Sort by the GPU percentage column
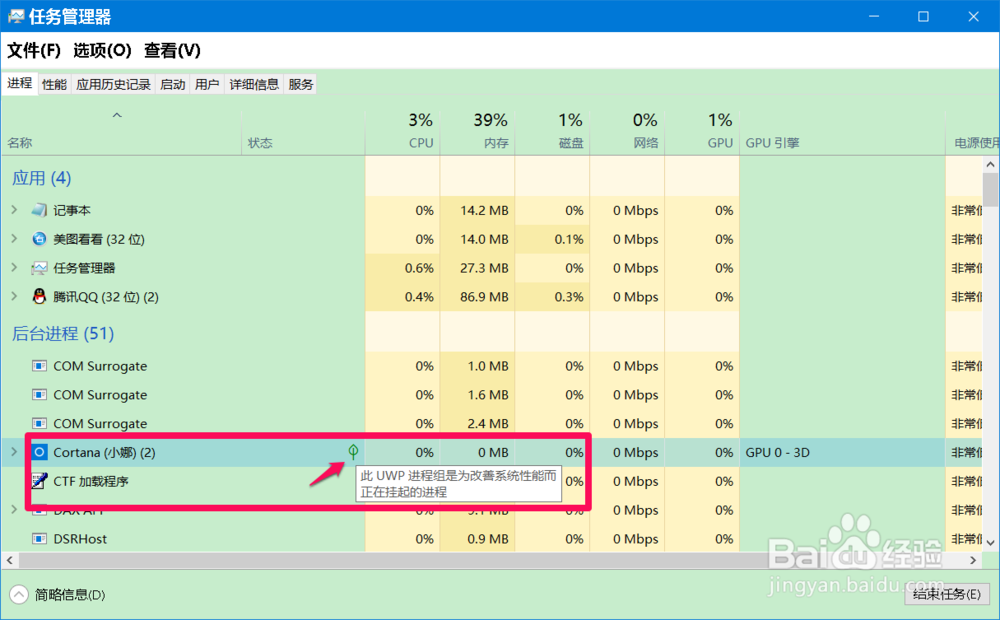This screenshot has height=620, width=1000. 702,133
